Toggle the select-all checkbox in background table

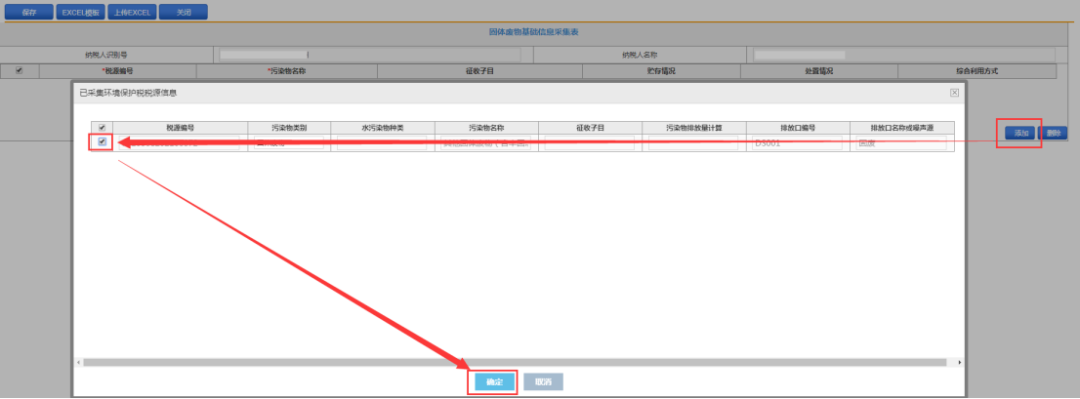[19, 70]
